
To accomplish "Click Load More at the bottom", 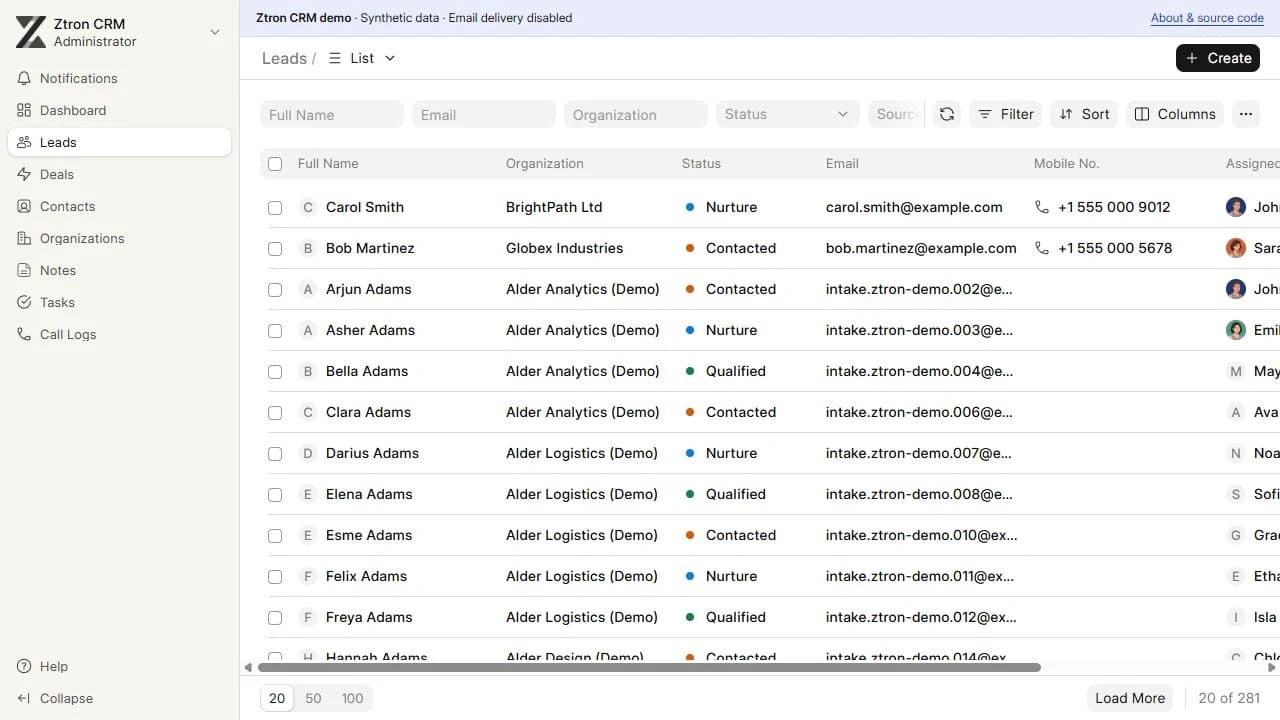I will tap(1130, 698).
